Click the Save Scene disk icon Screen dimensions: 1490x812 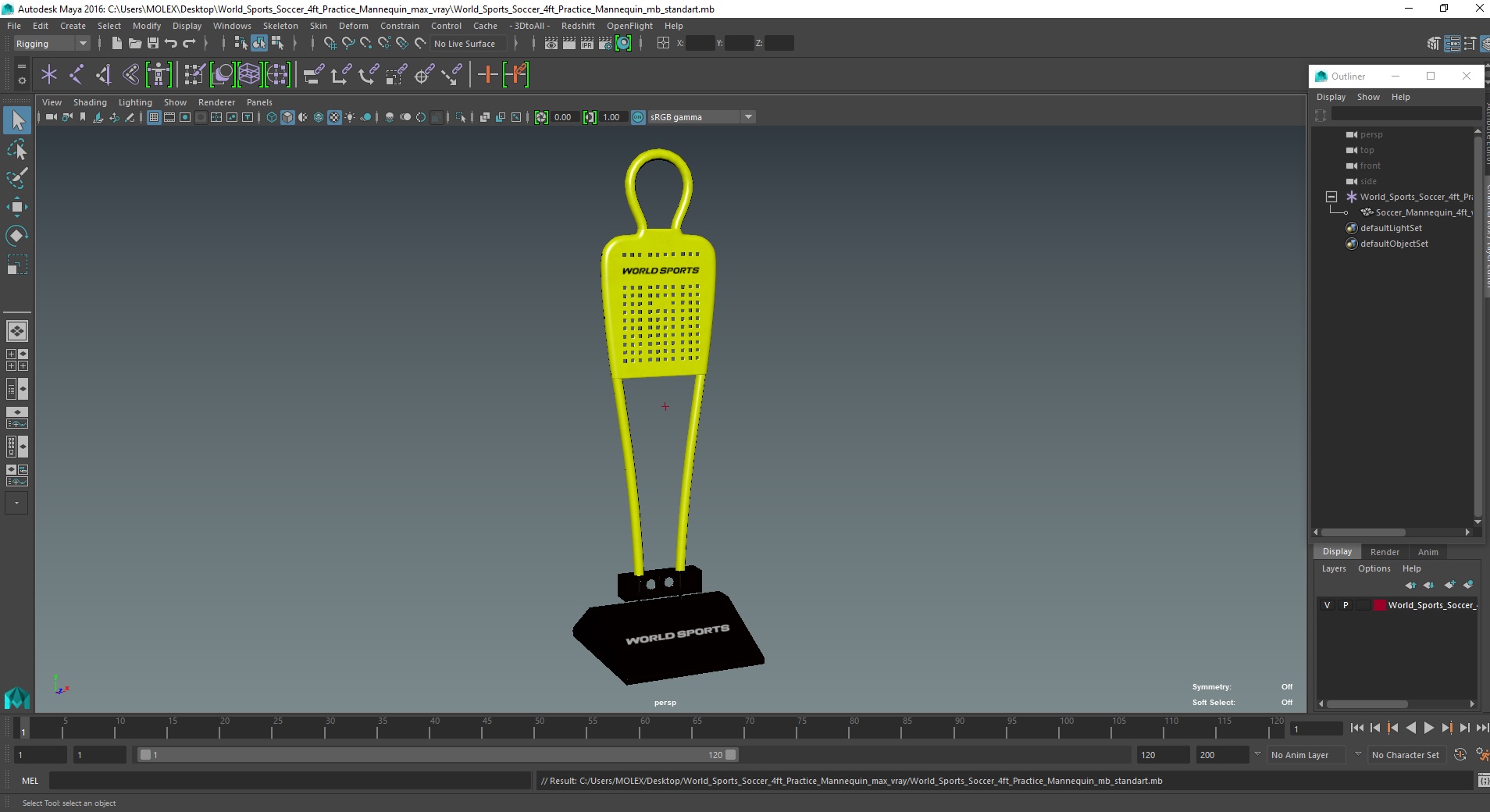tap(153, 44)
